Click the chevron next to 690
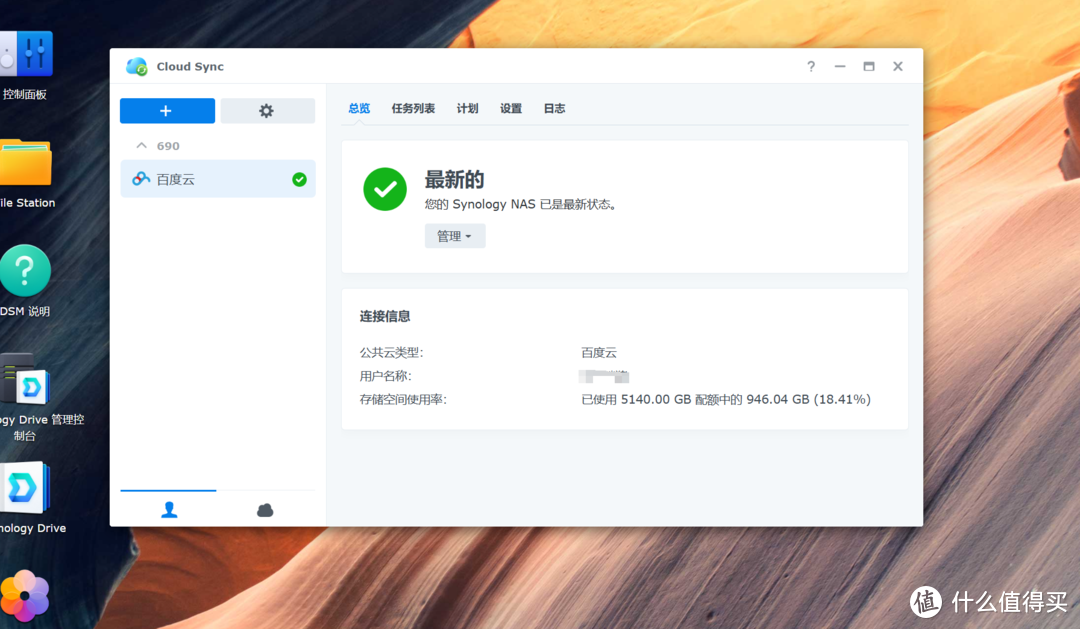This screenshot has height=629, width=1080. (x=142, y=145)
